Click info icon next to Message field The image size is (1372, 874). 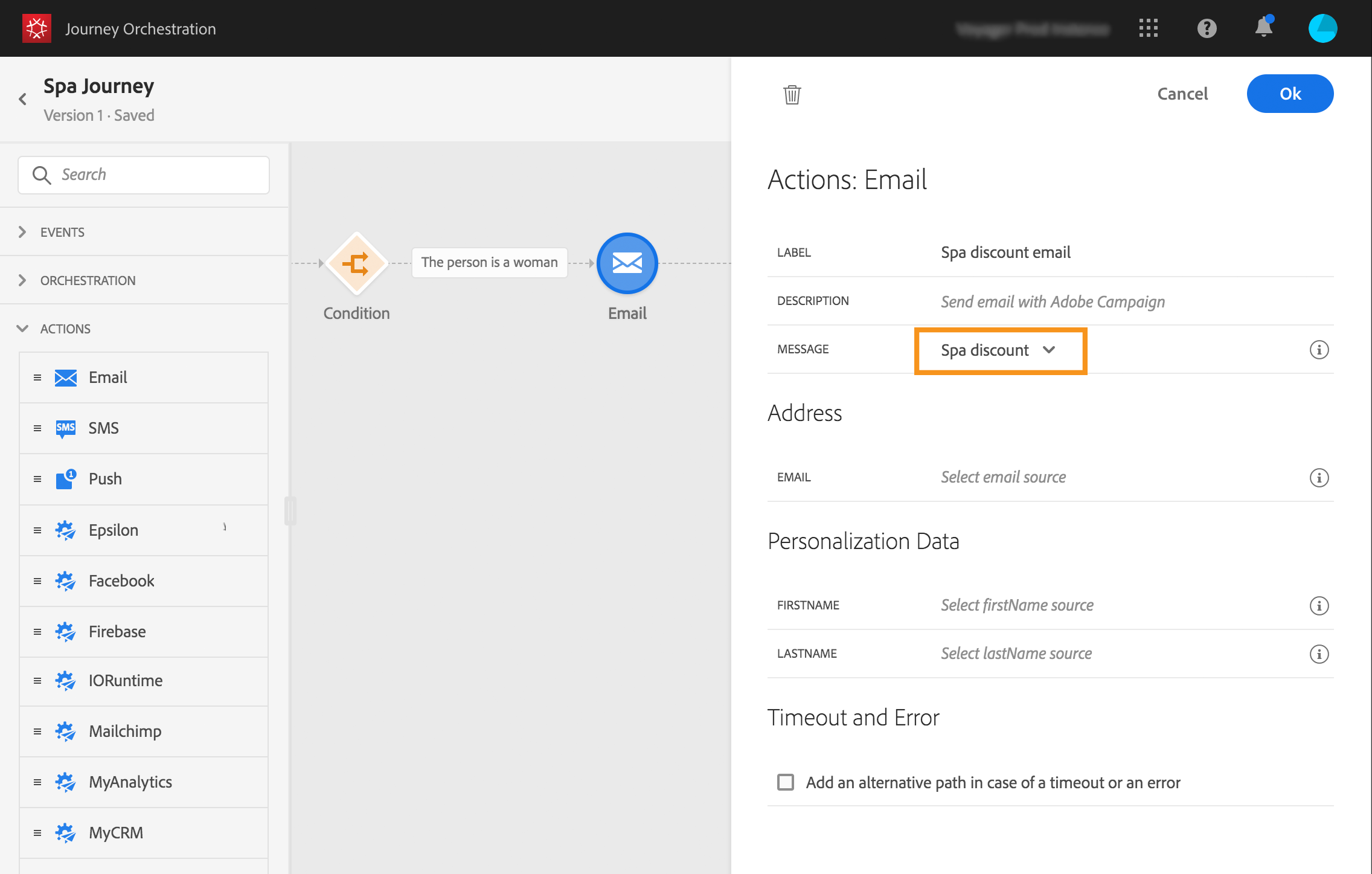(x=1319, y=350)
